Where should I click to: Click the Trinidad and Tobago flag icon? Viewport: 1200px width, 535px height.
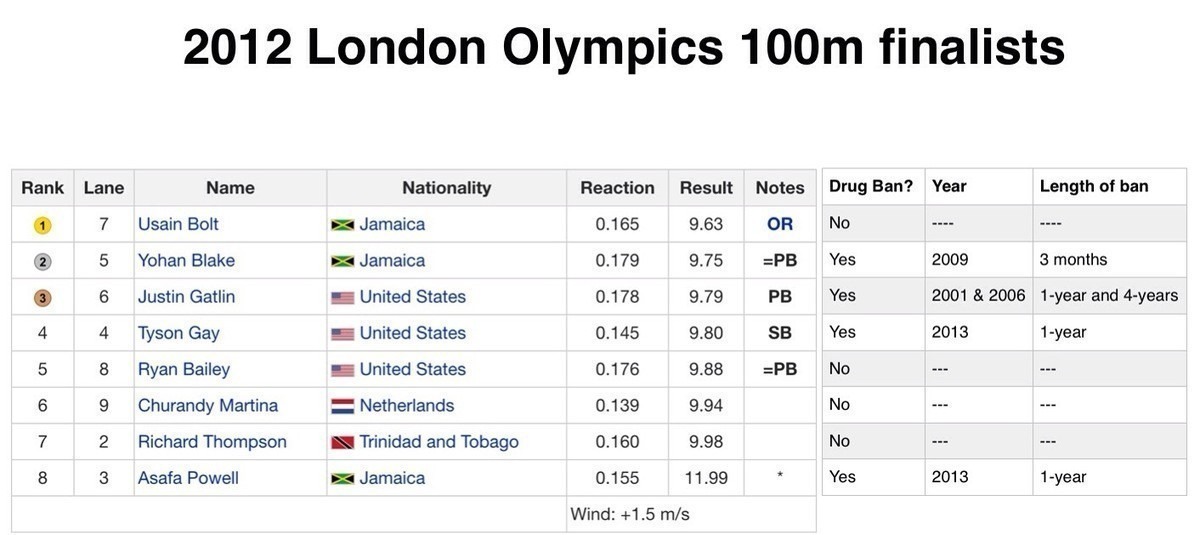tap(343, 442)
